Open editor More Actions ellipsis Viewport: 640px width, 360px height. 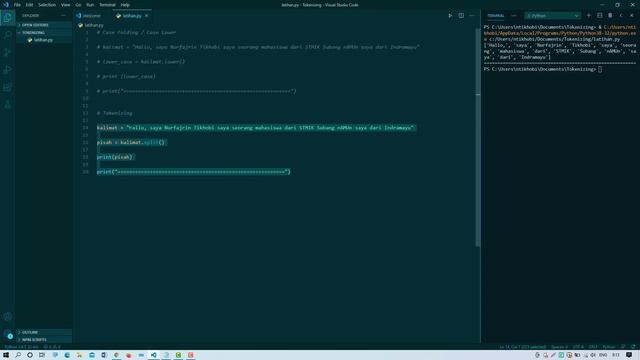pos(472,16)
